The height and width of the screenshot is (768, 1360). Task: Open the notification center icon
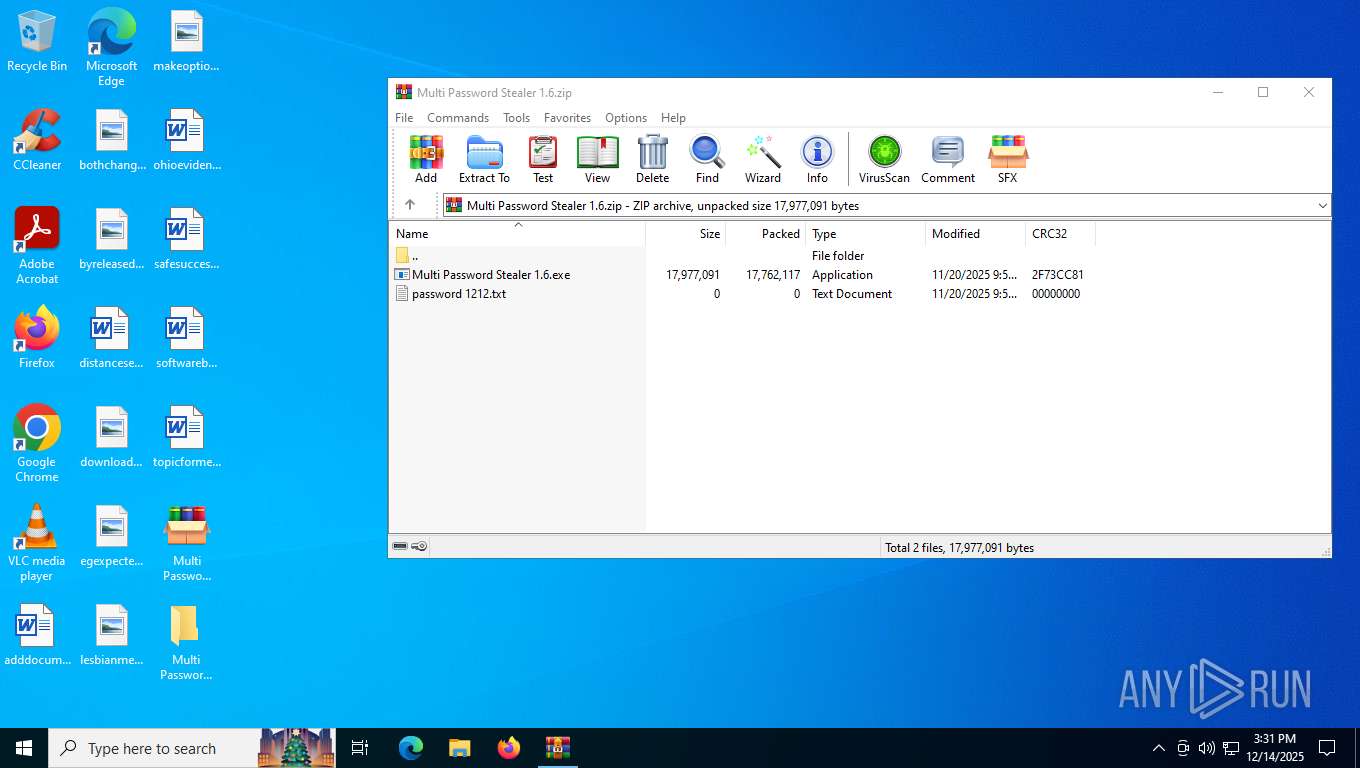pyautogui.click(x=1327, y=748)
